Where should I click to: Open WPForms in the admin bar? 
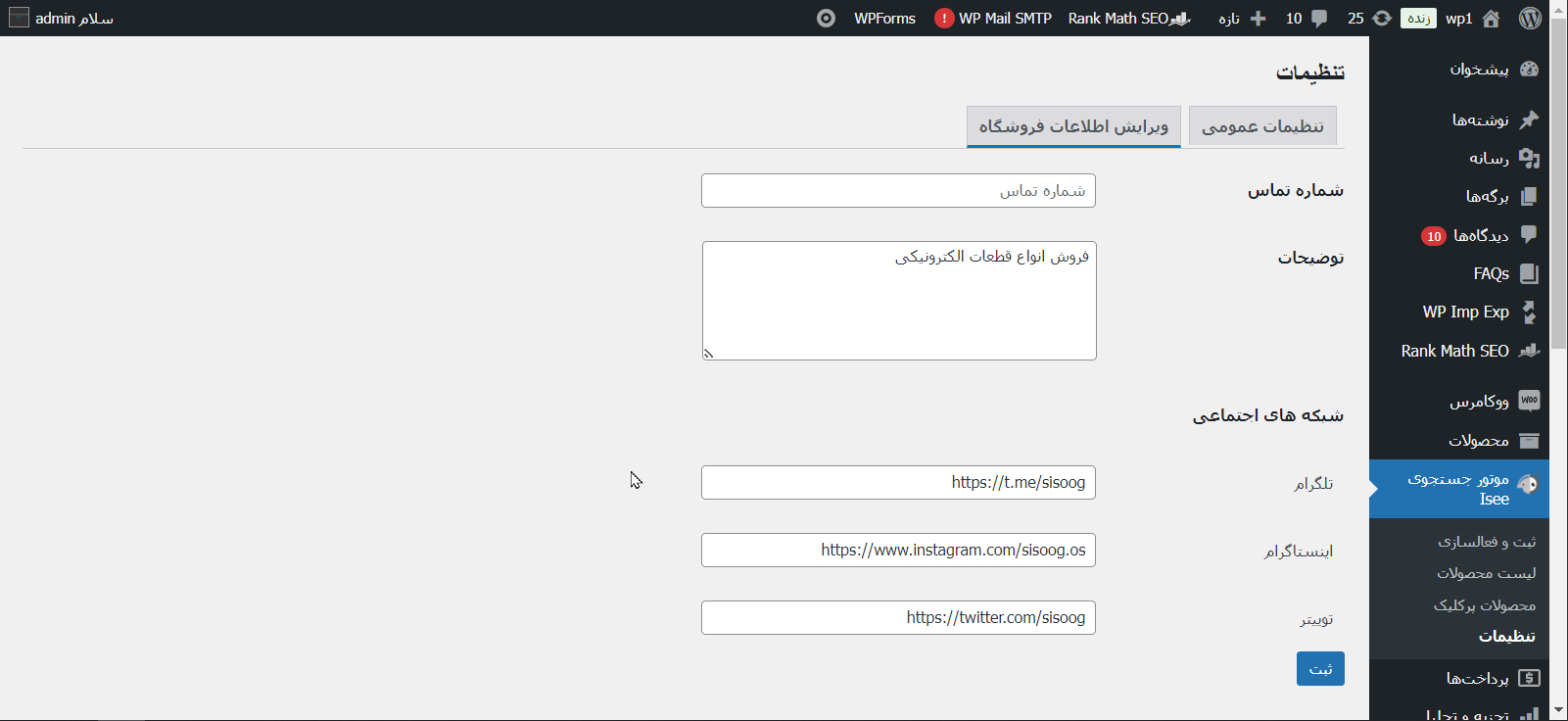click(884, 18)
